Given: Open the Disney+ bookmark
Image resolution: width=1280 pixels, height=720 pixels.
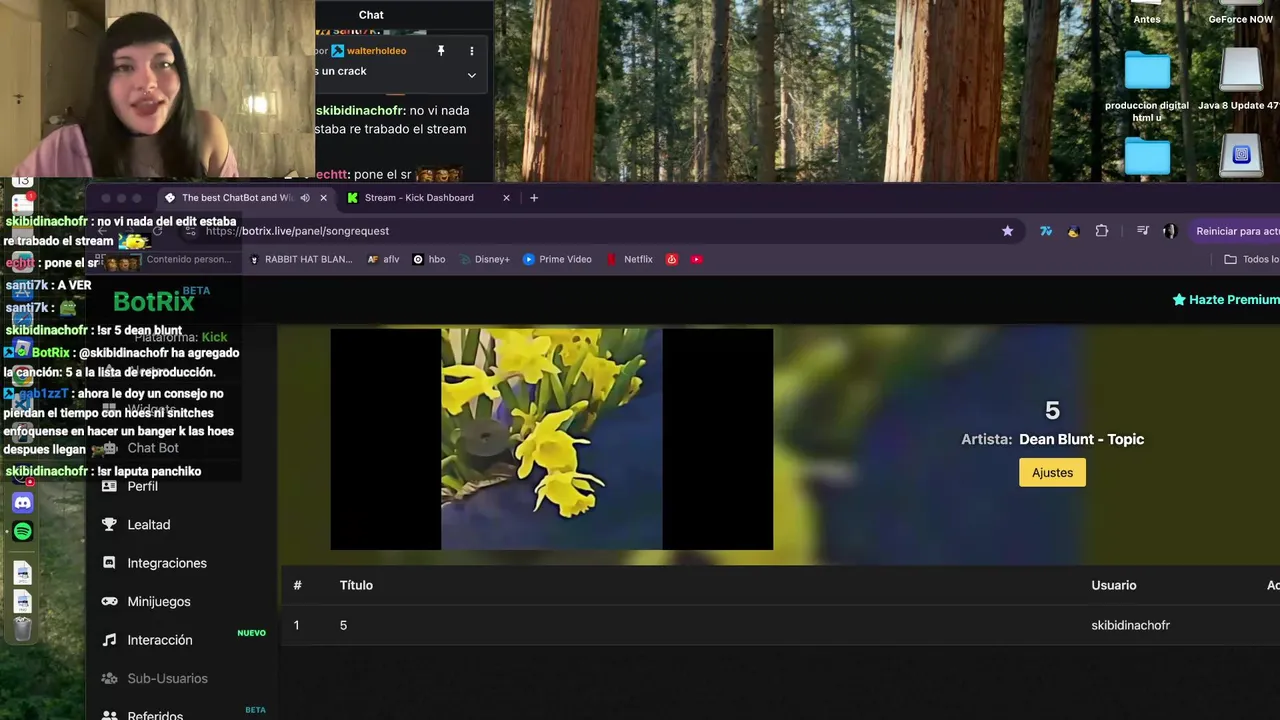Looking at the screenshot, I should point(484,259).
